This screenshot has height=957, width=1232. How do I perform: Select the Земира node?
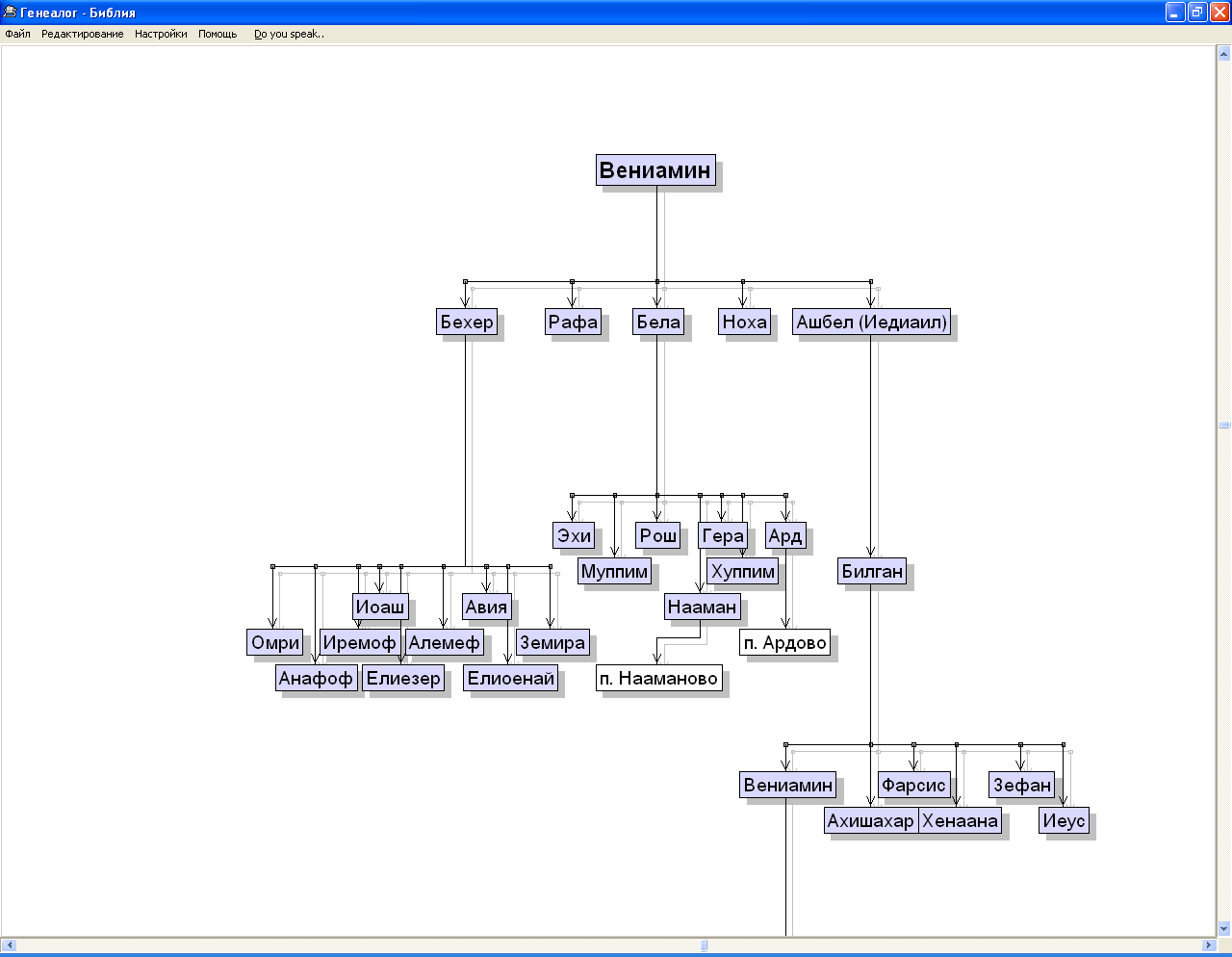552,642
